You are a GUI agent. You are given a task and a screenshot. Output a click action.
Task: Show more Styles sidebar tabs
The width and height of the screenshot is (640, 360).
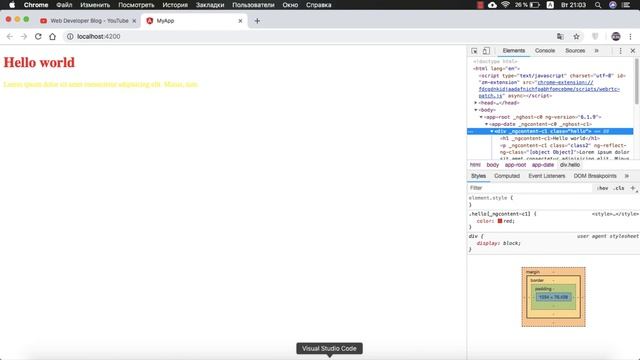click(x=627, y=176)
